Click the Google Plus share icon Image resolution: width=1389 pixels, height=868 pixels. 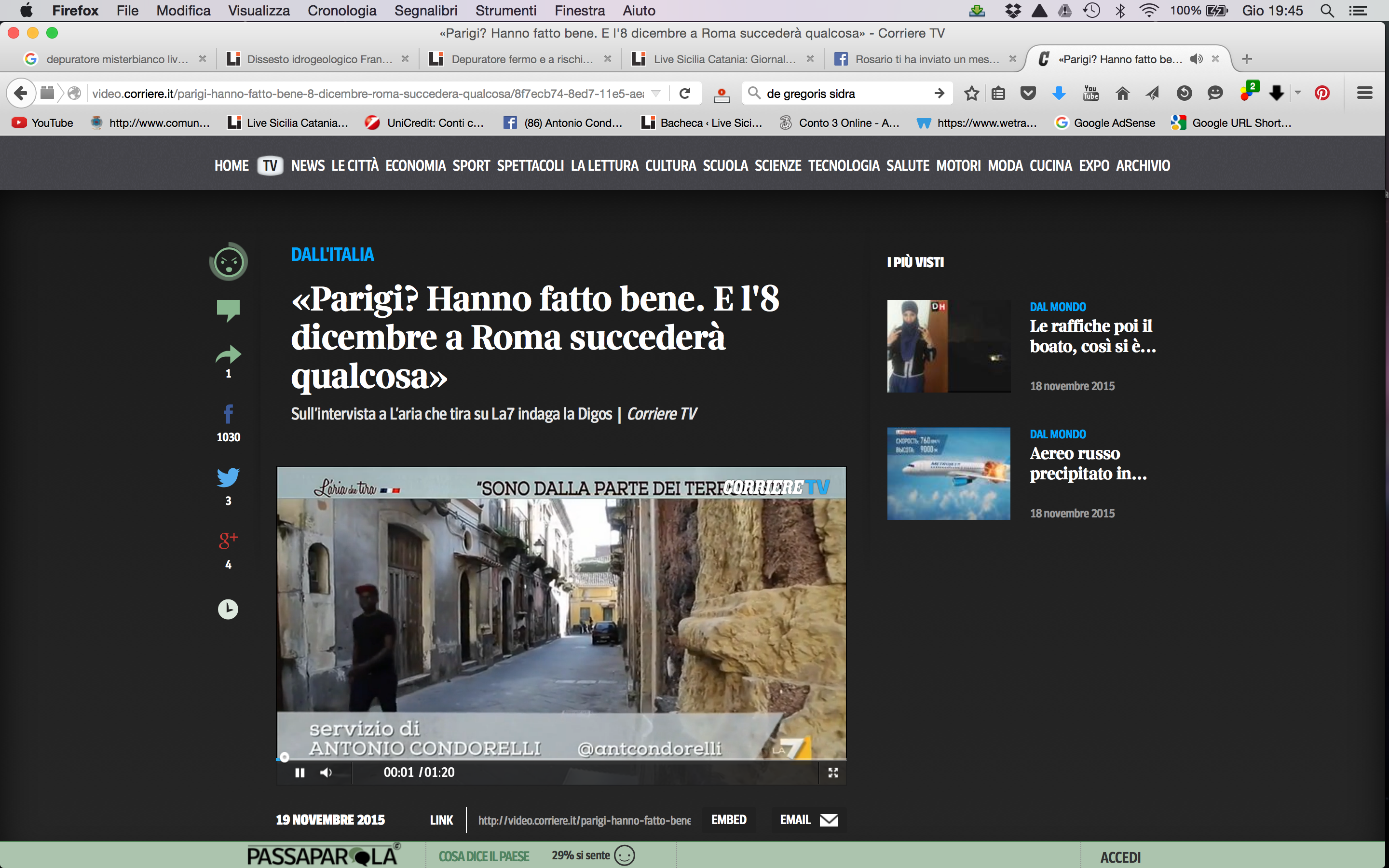(x=228, y=540)
